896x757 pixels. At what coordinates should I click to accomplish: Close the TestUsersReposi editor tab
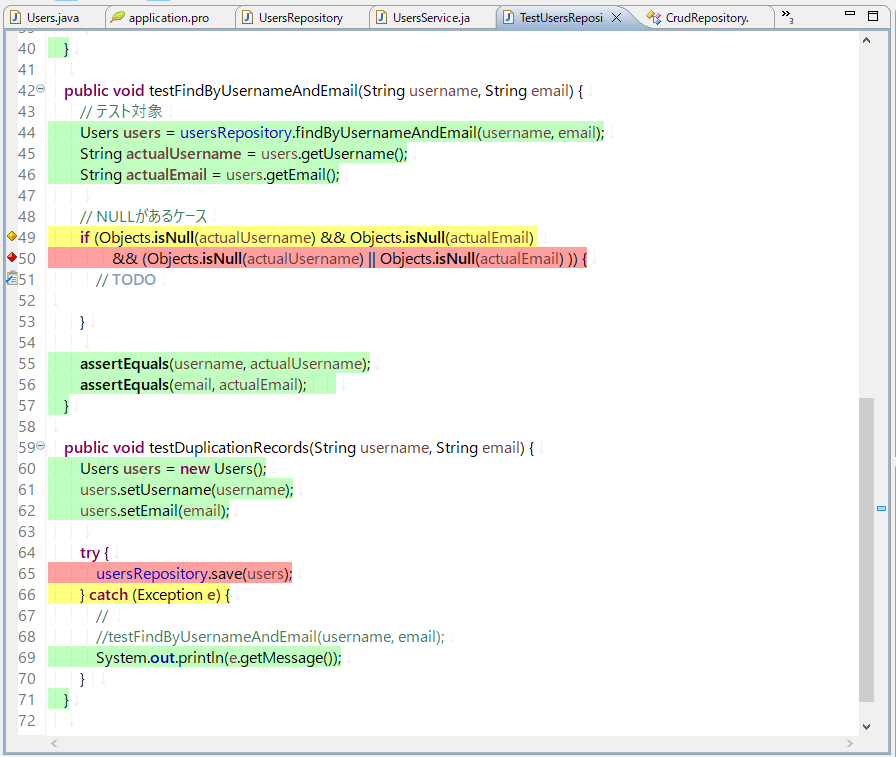617,18
